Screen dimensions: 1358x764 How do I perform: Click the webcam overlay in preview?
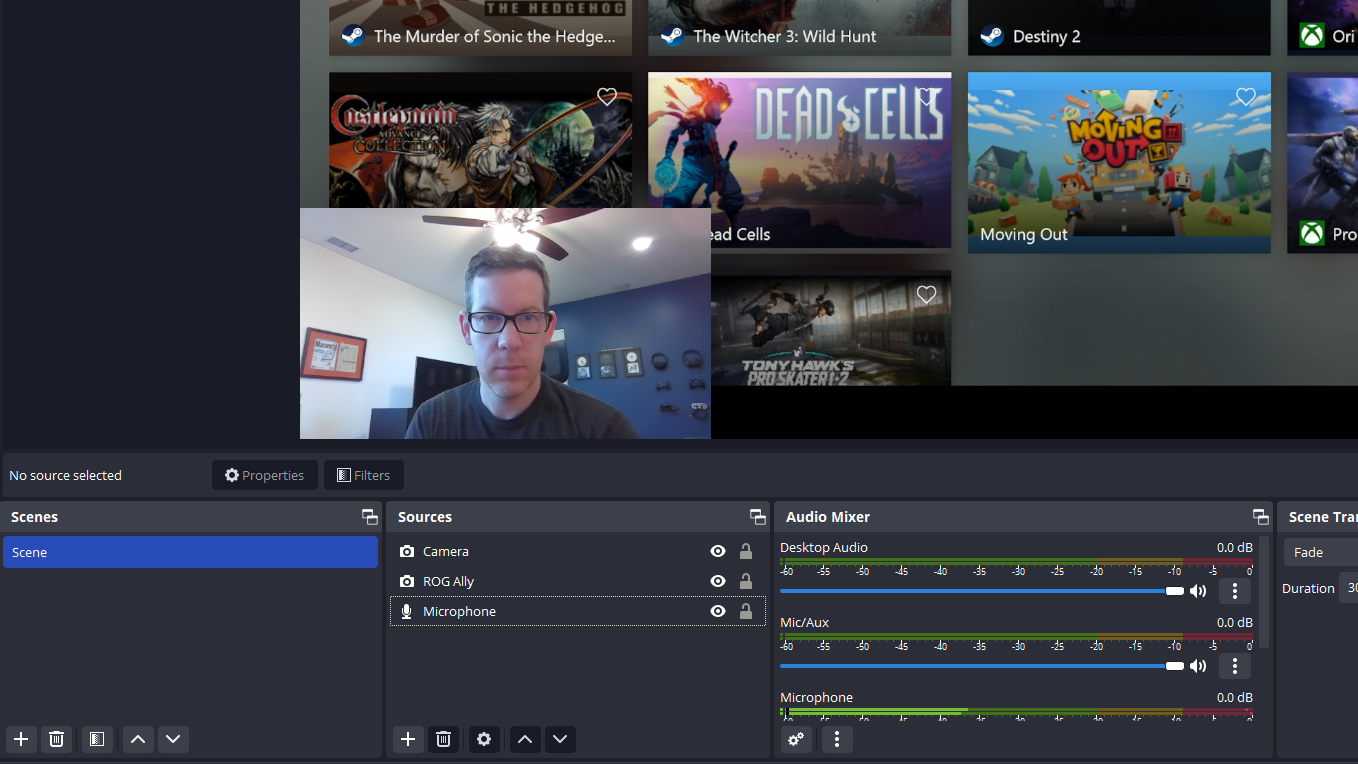tap(505, 323)
